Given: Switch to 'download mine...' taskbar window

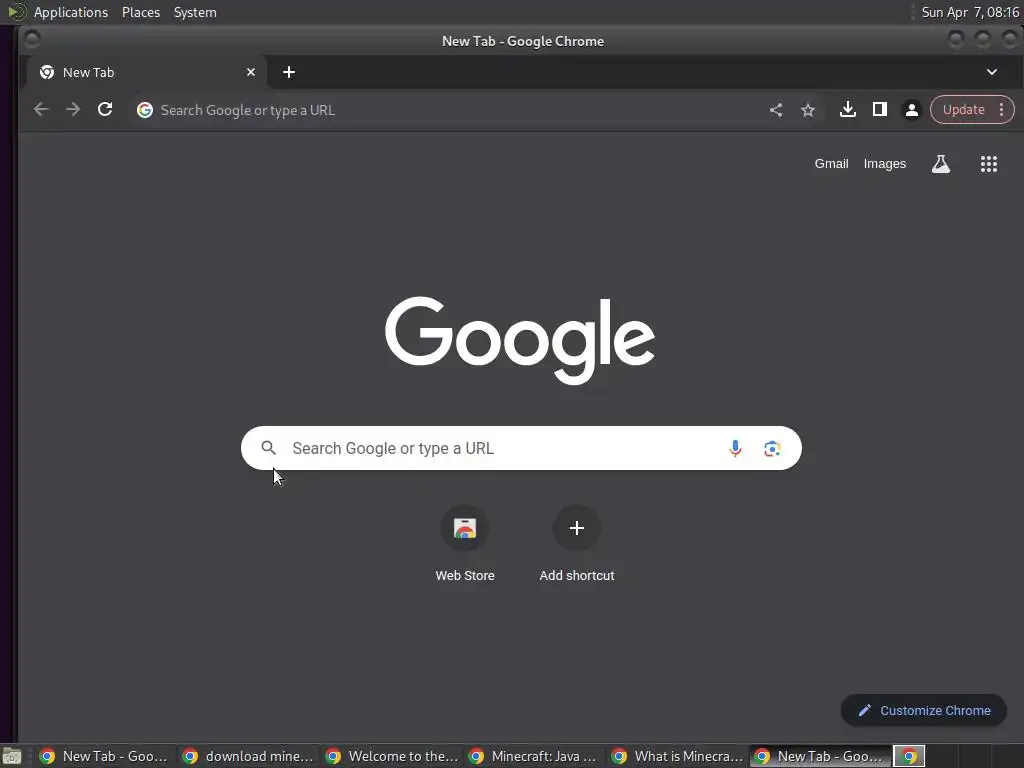Looking at the screenshot, I should (248, 756).
